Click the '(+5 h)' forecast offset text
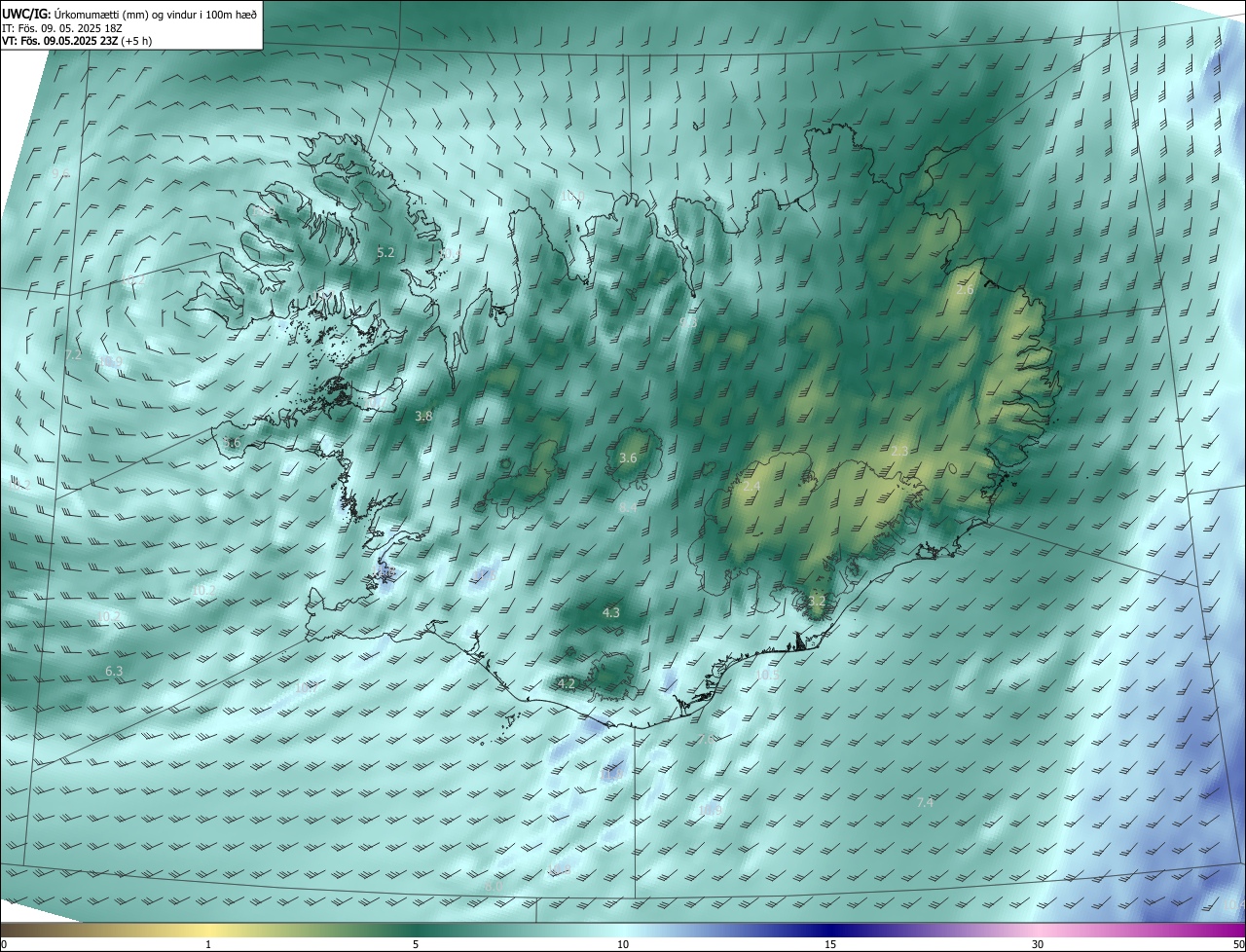The image size is (1246, 952). (137, 41)
